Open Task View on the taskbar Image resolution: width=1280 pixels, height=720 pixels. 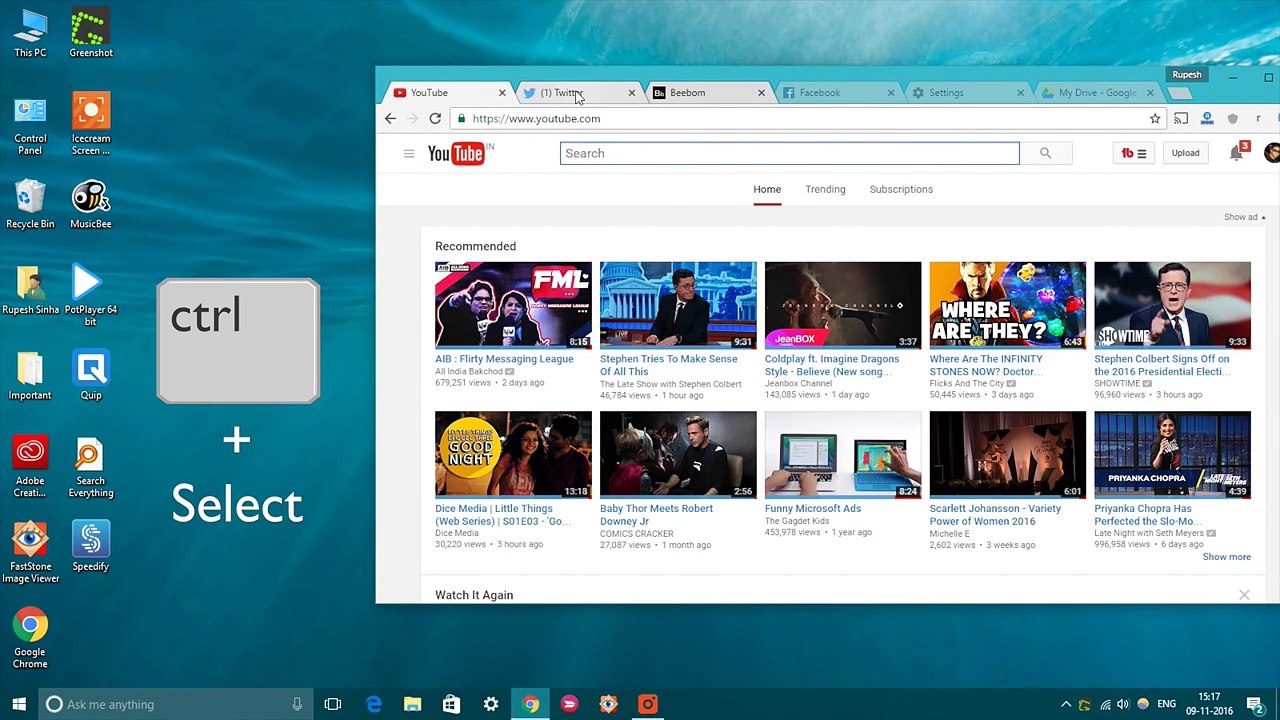pyautogui.click(x=333, y=704)
